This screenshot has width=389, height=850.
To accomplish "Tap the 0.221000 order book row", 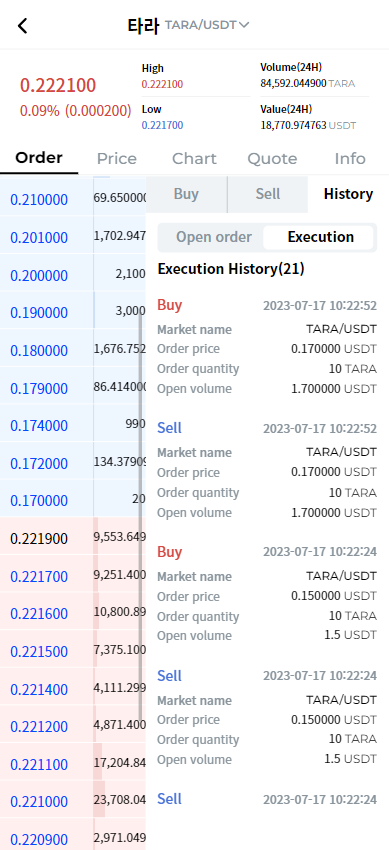I will pos(39,802).
